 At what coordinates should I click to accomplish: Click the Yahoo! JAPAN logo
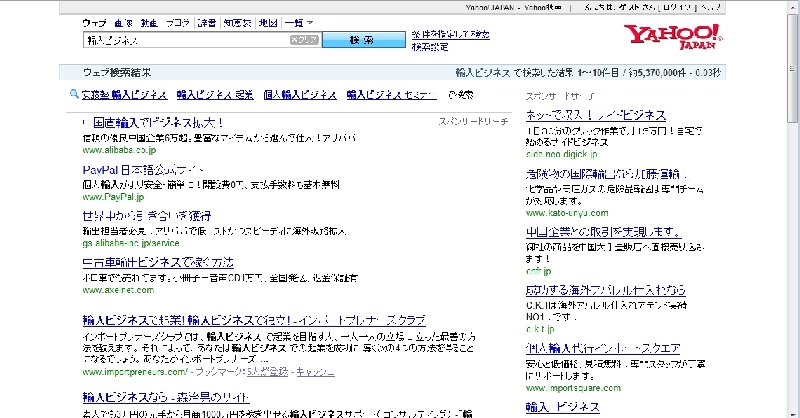(673, 36)
